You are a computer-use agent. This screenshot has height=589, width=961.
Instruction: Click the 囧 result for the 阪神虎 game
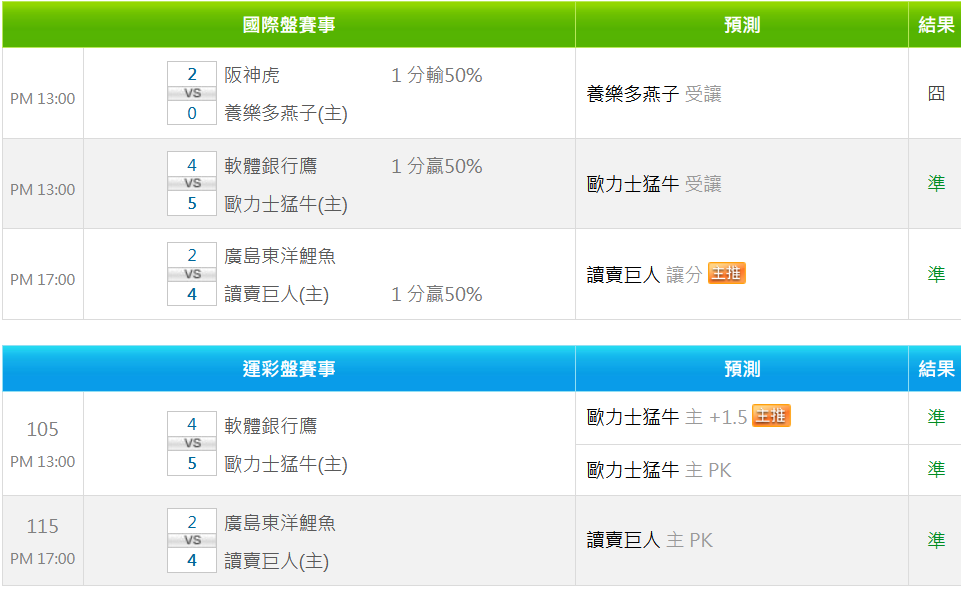[936, 94]
